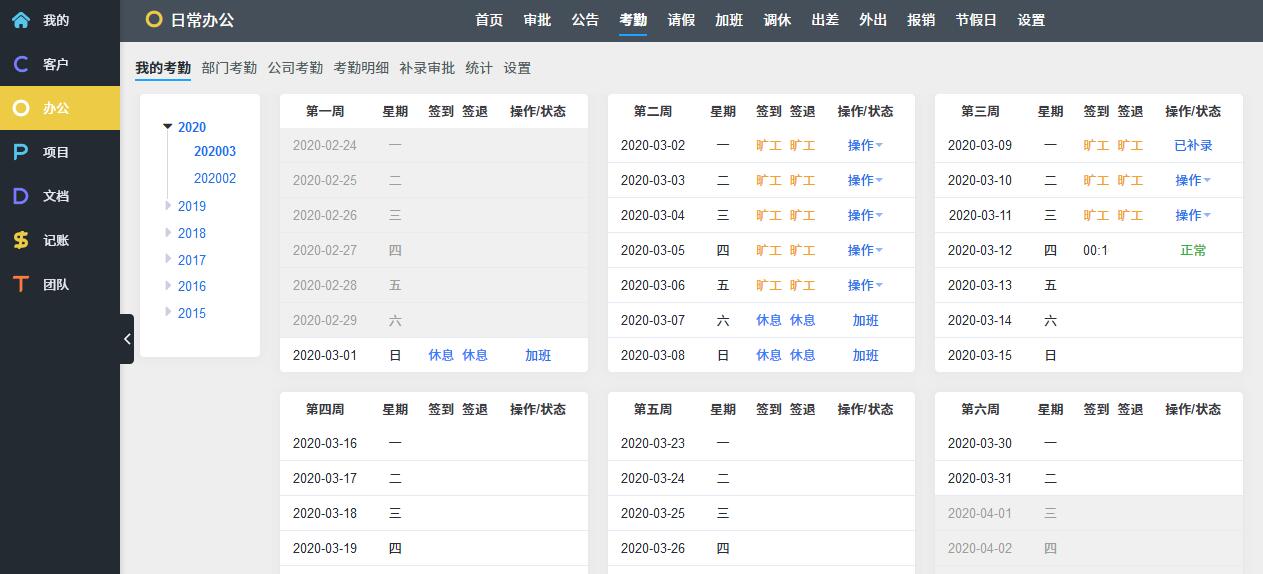Open 操作 dropdown for 2020-03-10
1263x574 pixels.
1192,180
